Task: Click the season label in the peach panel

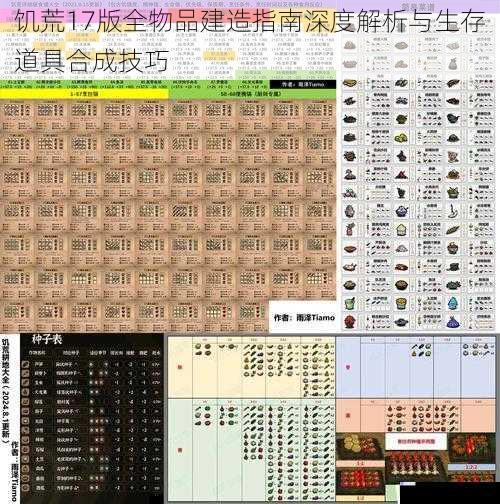Action: point(348,416)
